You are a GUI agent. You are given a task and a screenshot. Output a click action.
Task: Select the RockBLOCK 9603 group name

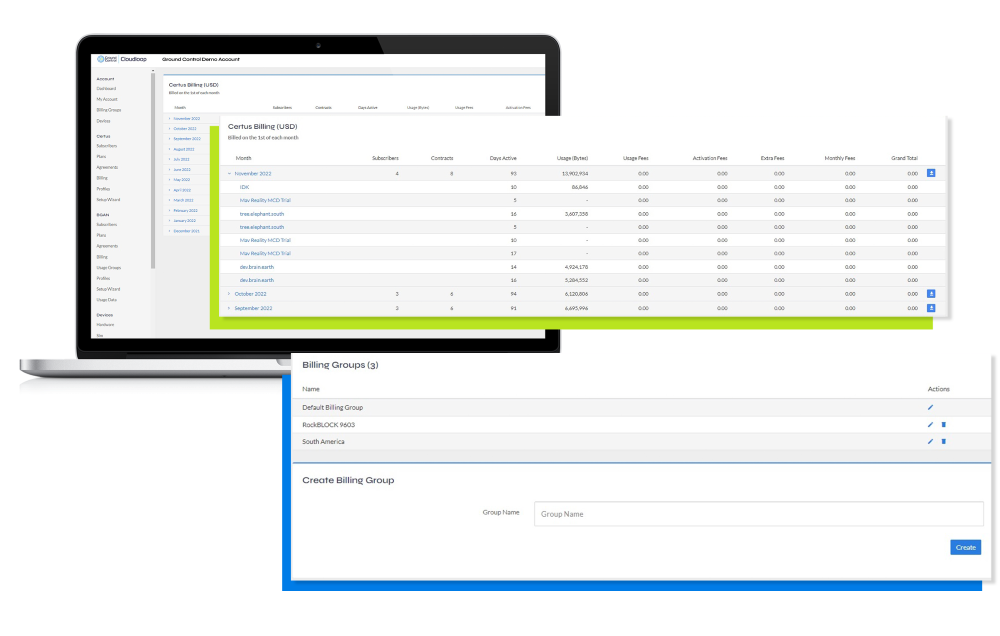[328, 425]
